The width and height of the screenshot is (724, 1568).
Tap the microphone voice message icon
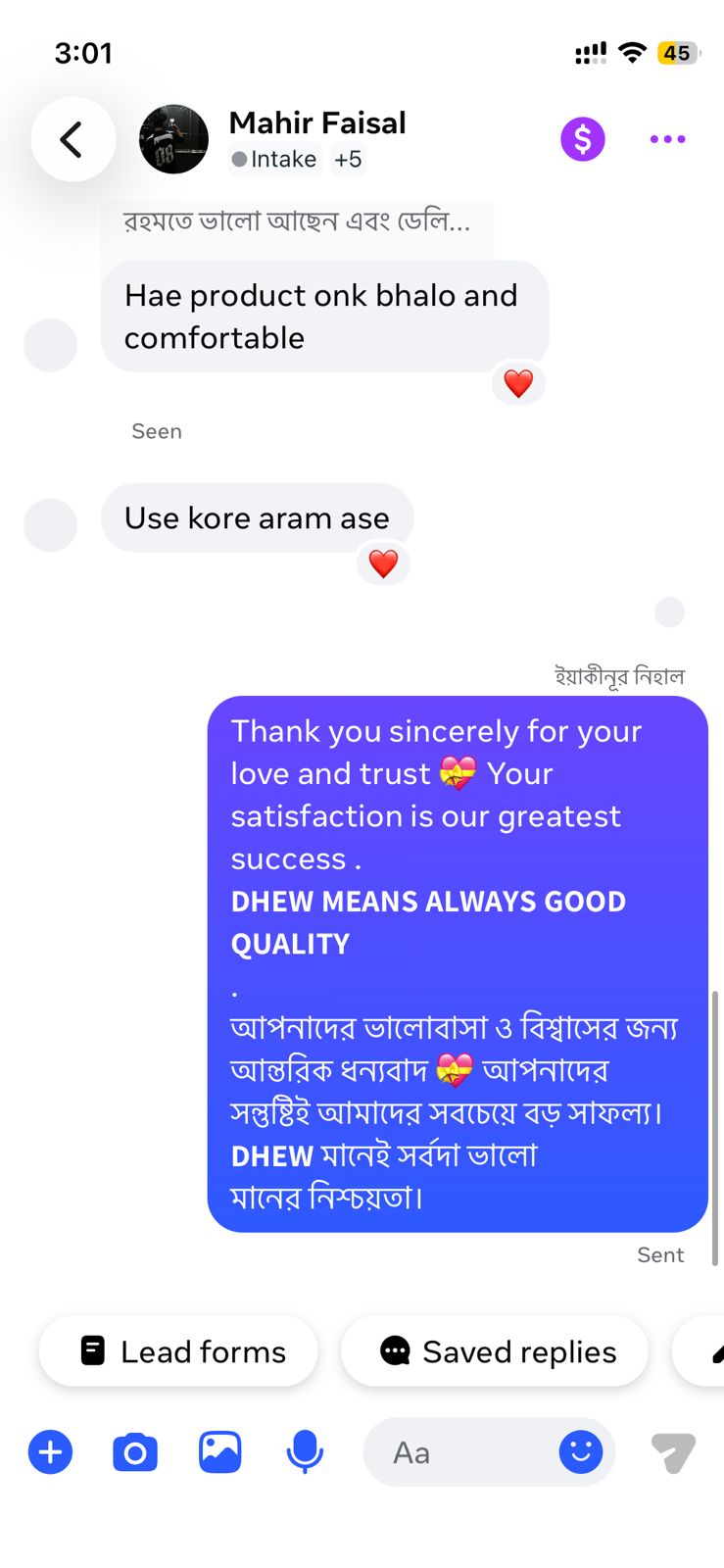[x=305, y=1451]
